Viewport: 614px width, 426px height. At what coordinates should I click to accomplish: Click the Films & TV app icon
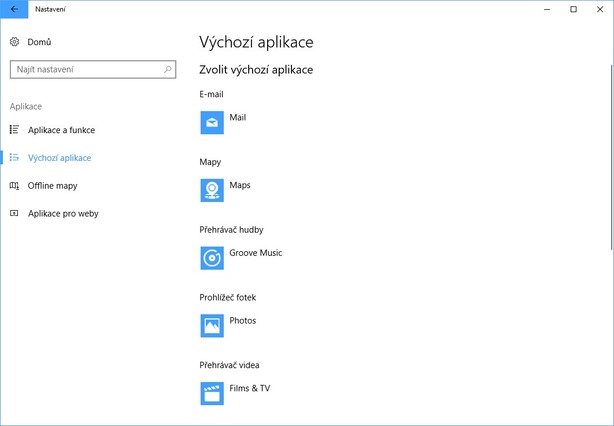coord(212,393)
